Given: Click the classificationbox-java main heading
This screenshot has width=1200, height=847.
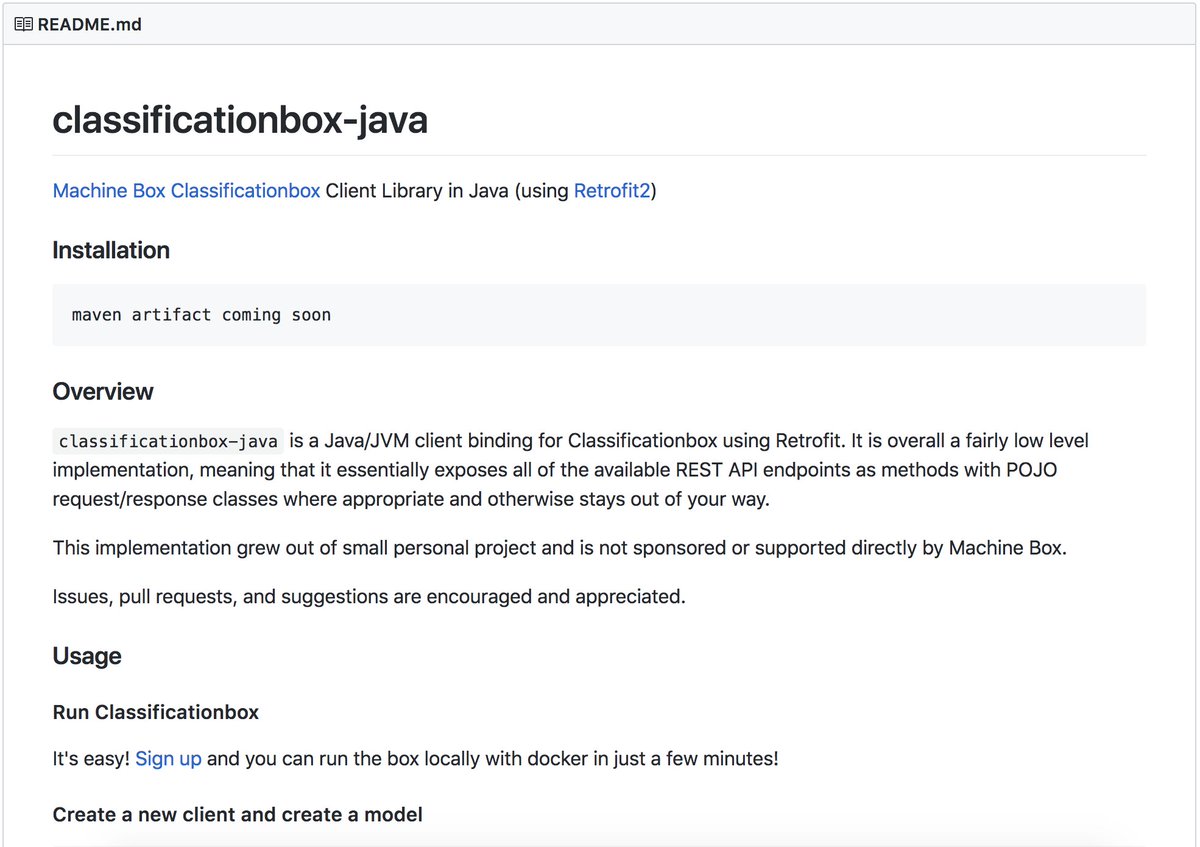Looking at the screenshot, I should [x=240, y=120].
